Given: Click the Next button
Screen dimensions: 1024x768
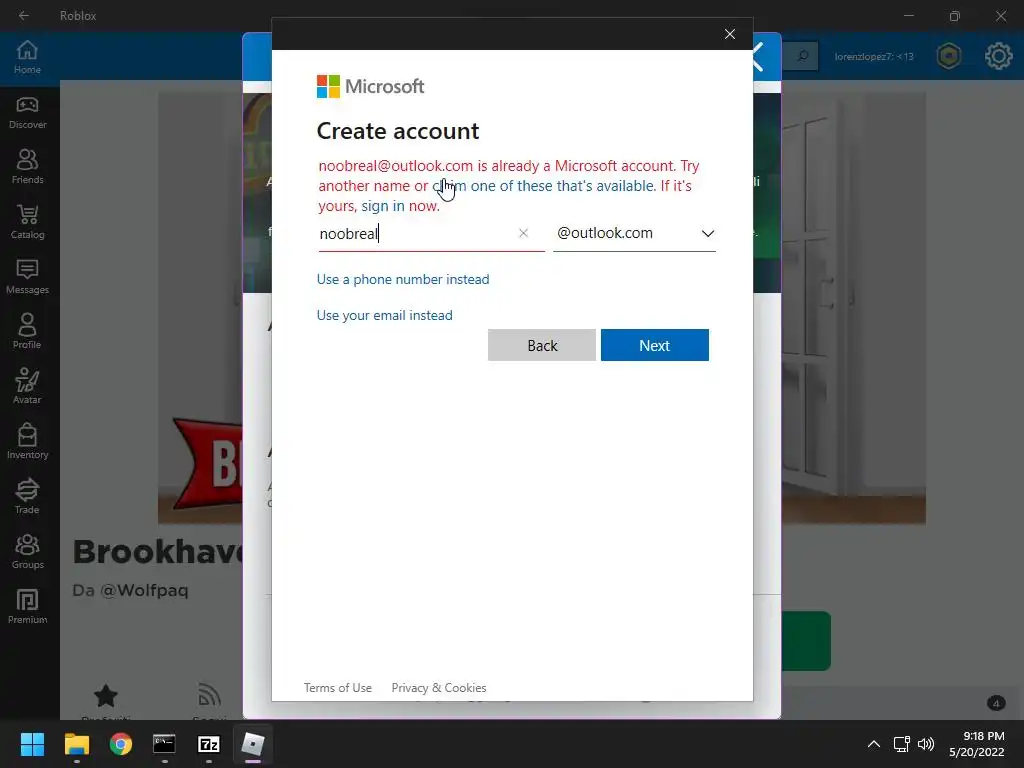Looking at the screenshot, I should click(x=654, y=345).
